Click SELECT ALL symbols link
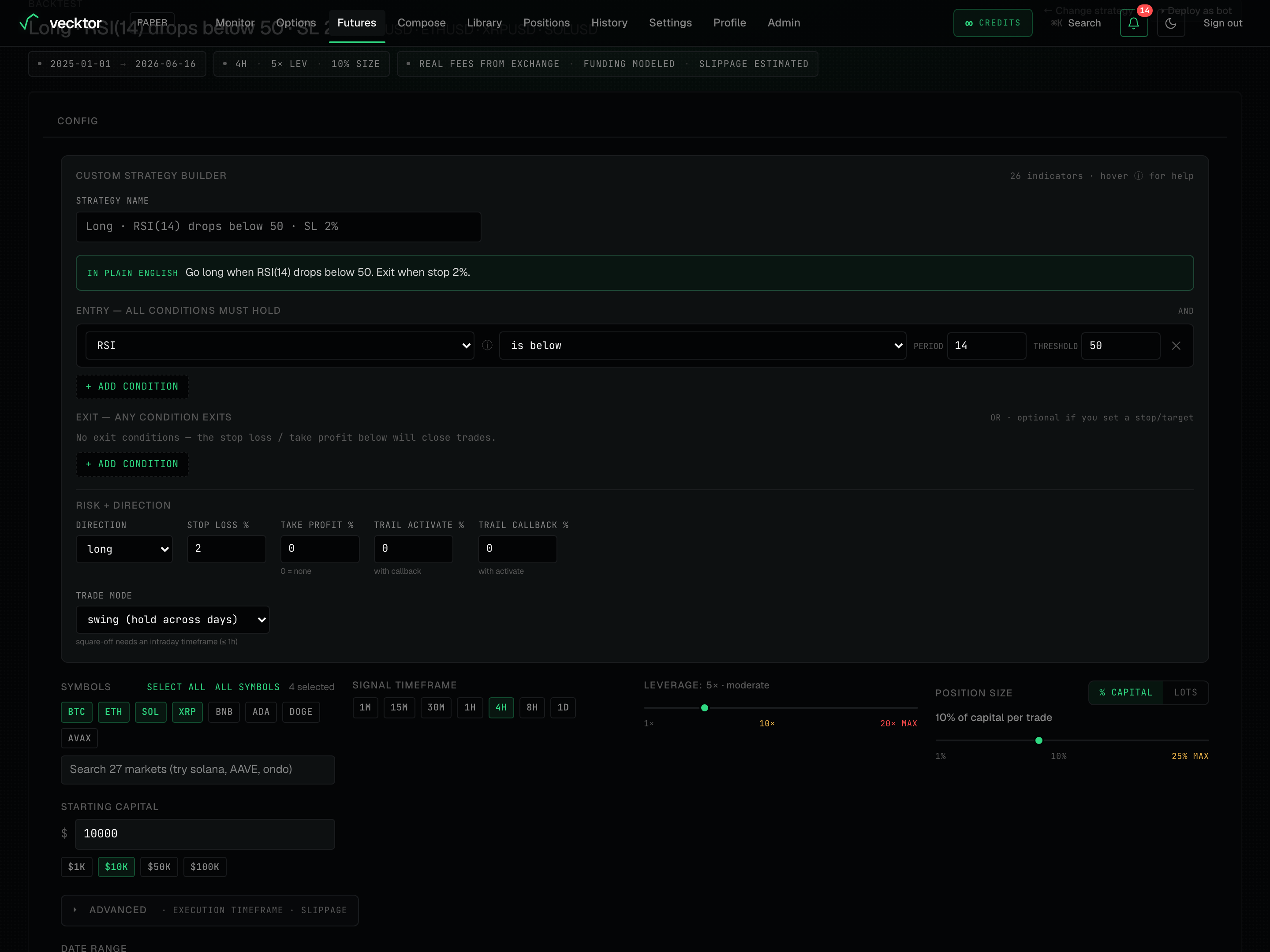The width and height of the screenshot is (1270, 952). point(176,687)
